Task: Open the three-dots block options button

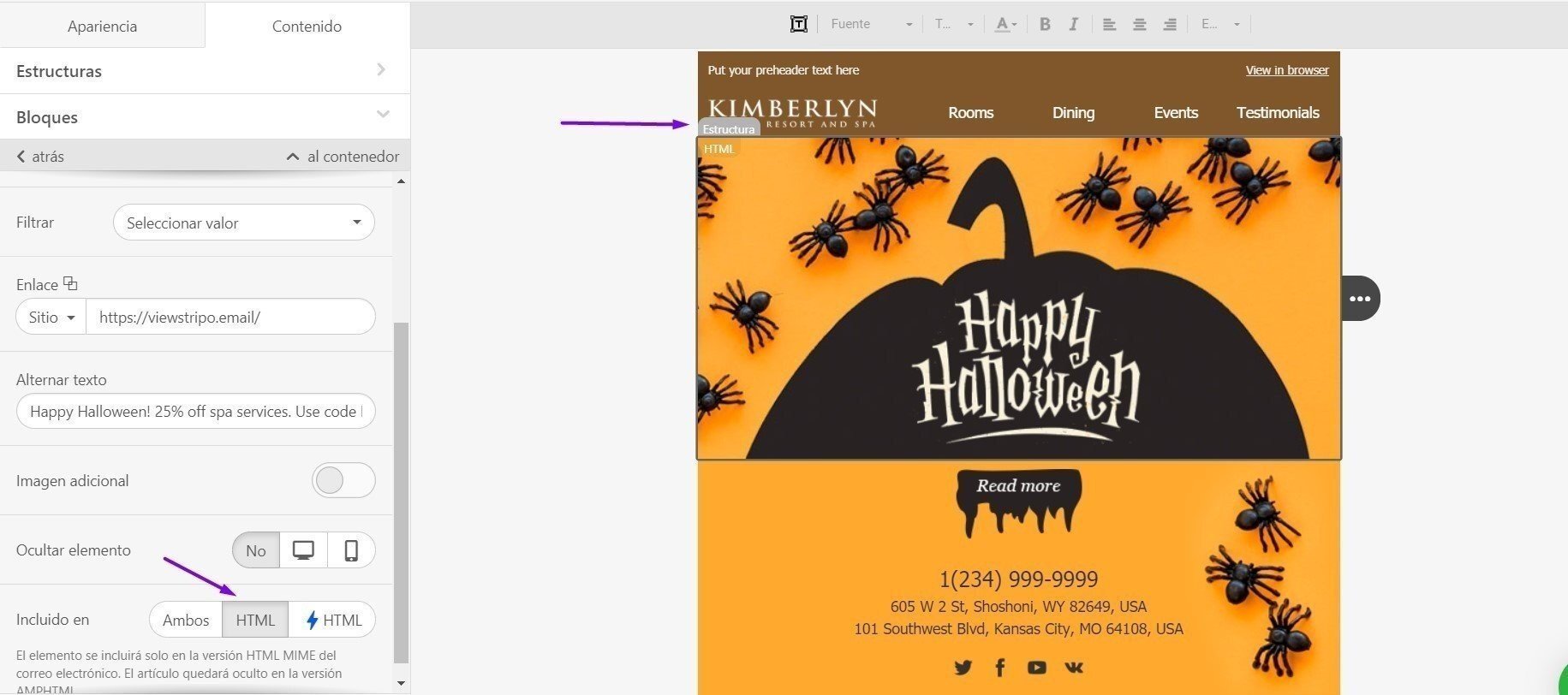Action: pyautogui.click(x=1360, y=299)
